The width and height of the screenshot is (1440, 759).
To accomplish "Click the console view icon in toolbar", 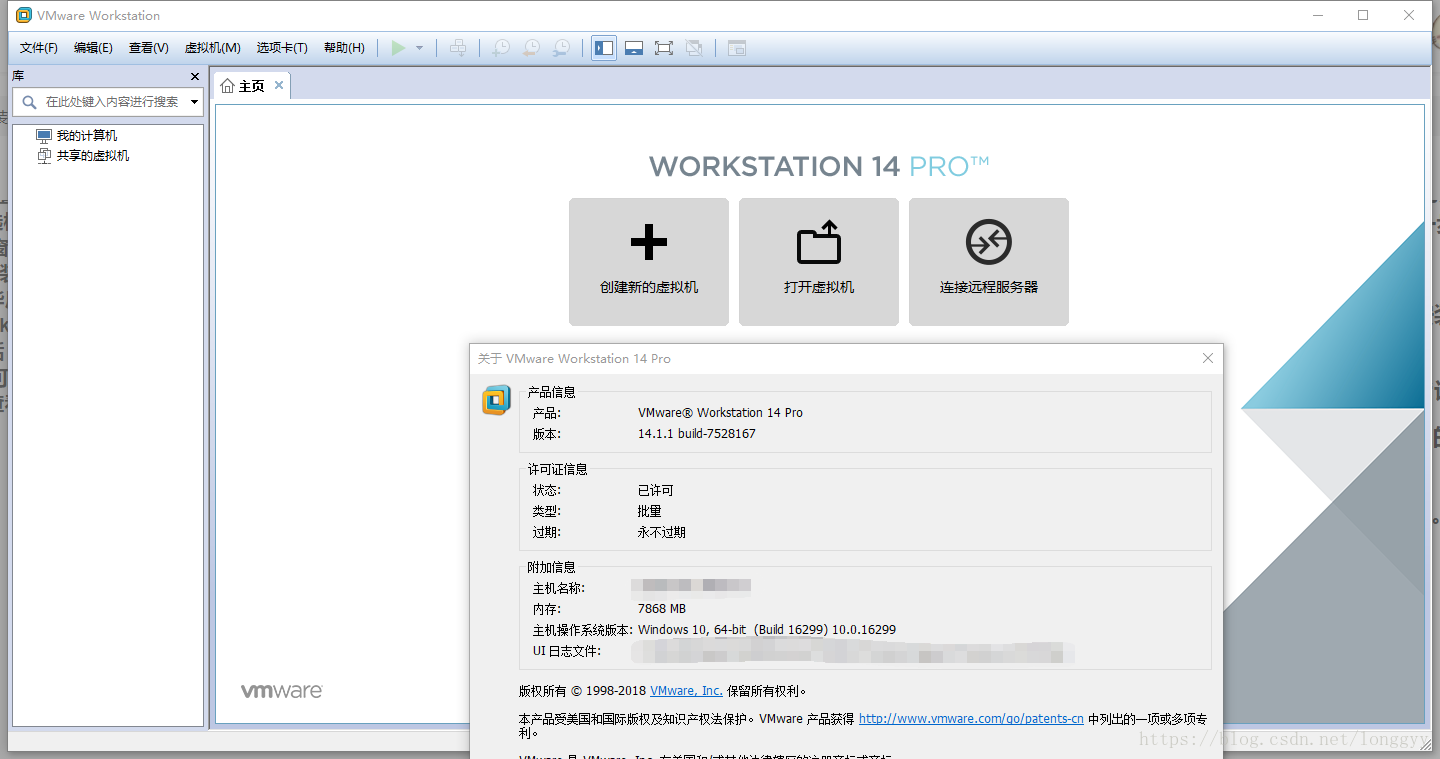I will [737, 48].
